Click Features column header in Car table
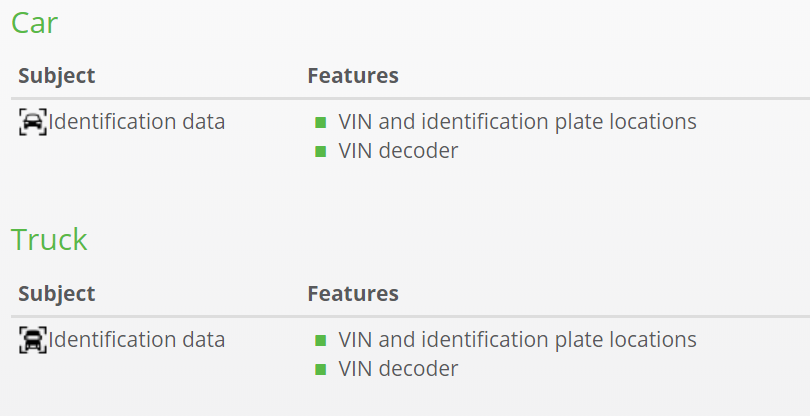Screen dimensions: 810x416 353,75
